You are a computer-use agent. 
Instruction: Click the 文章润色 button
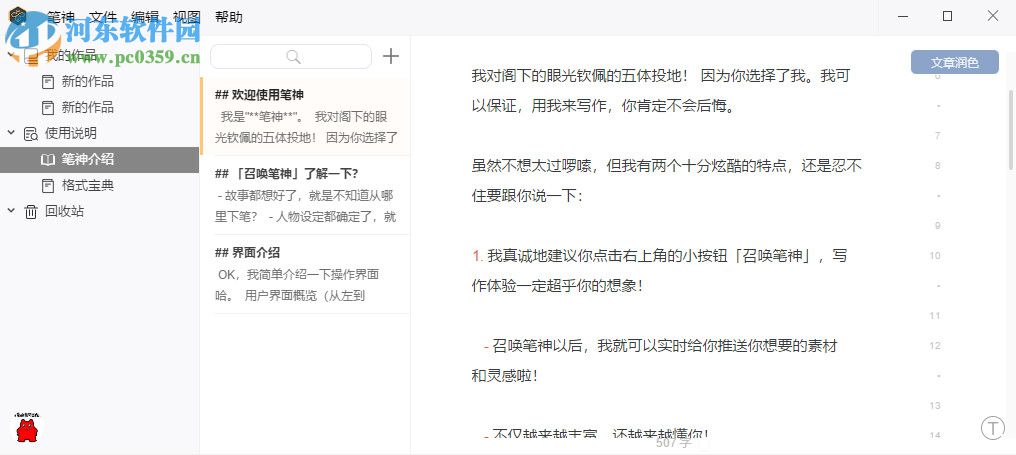point(954,62)
